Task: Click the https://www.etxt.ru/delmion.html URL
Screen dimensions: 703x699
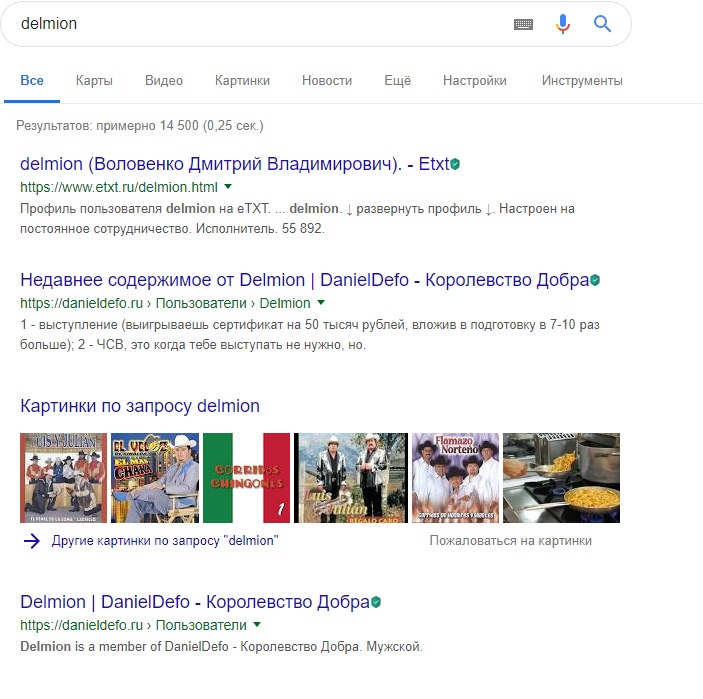Action: [x=119, y=187]
